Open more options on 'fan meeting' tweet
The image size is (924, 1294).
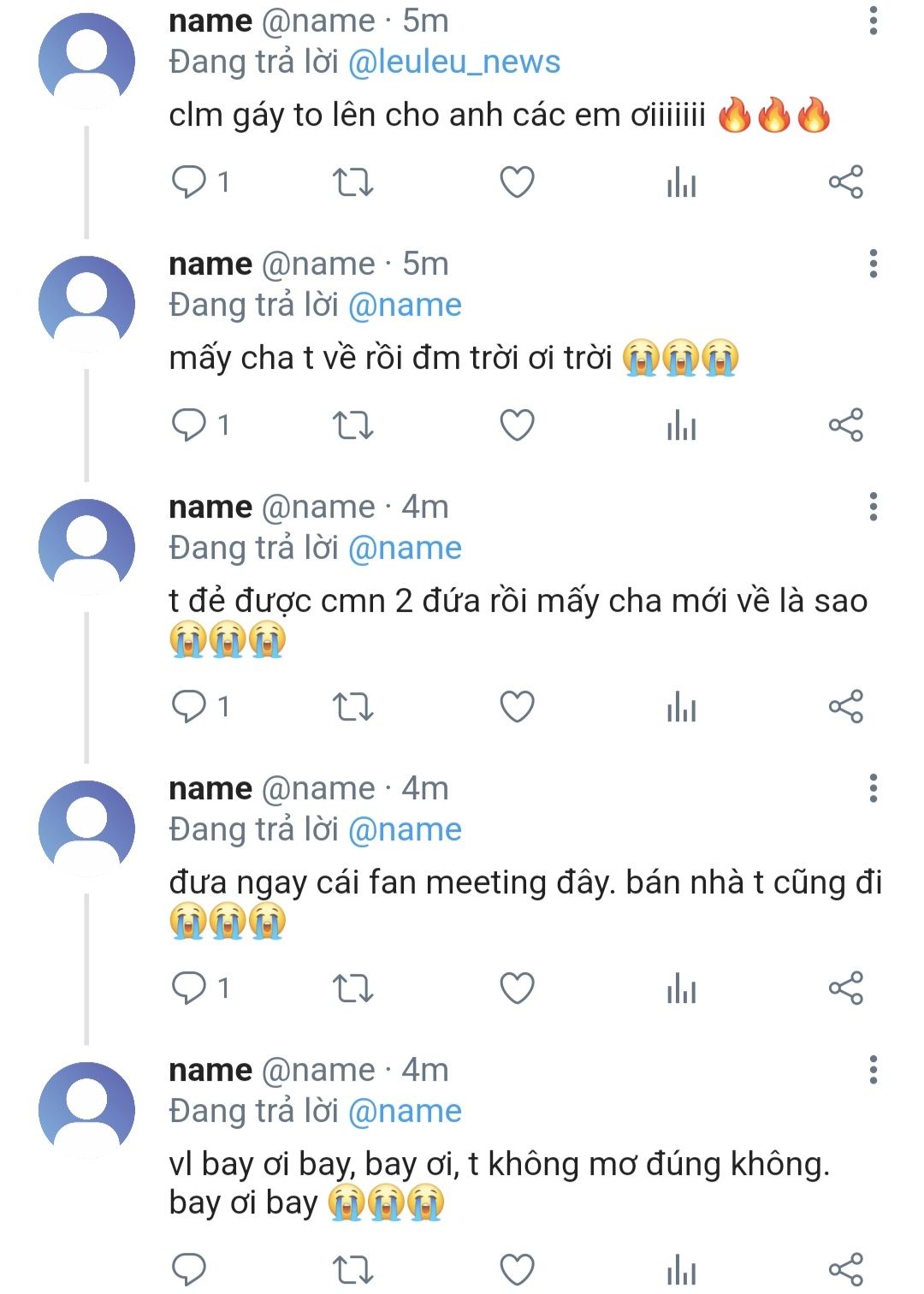[x=873, y=788]
